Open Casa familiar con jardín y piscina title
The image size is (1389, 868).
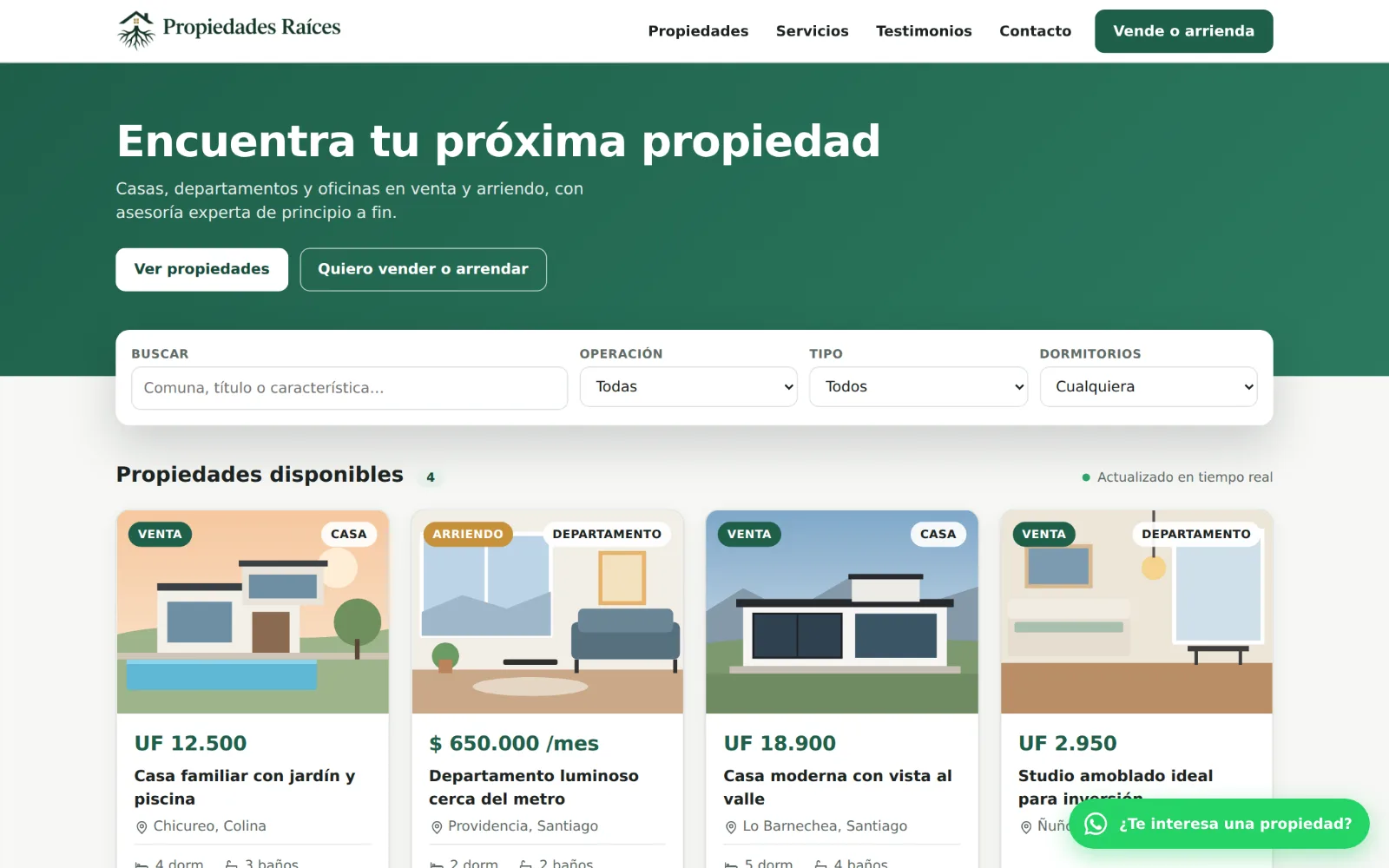pyautogui.click(x=245, y=787)
